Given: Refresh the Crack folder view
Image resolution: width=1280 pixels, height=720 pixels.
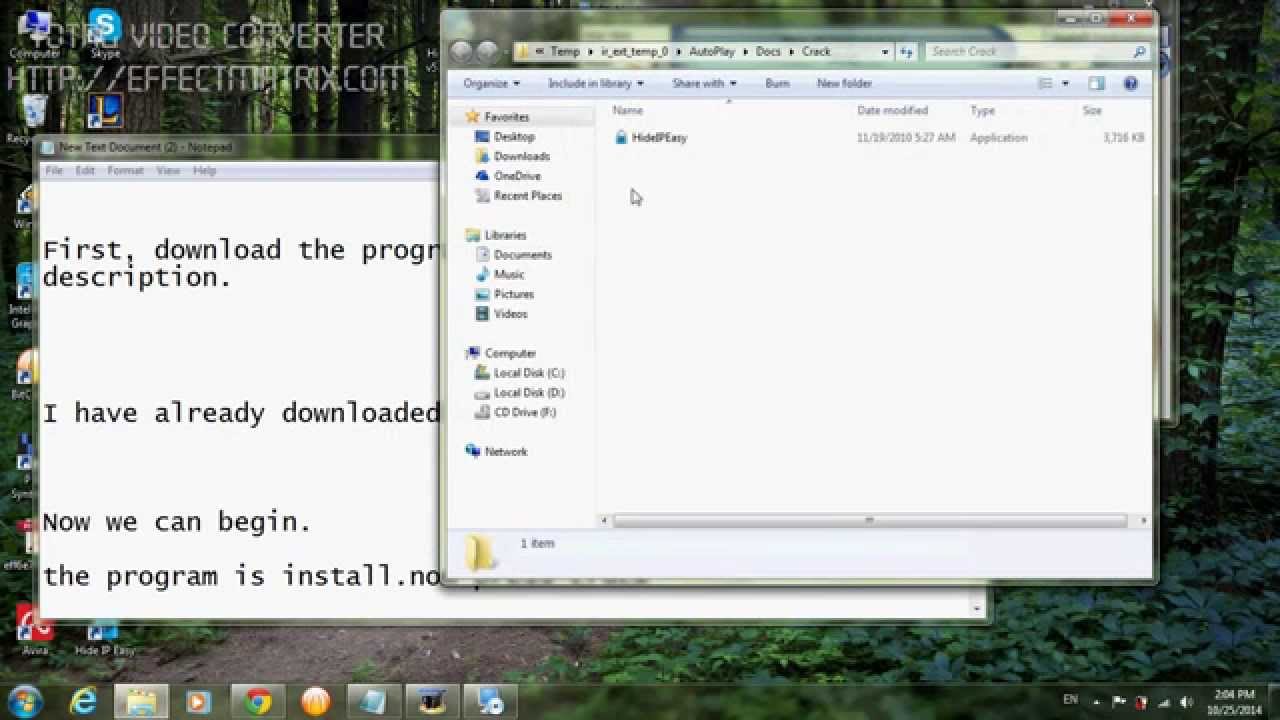Looking at the screenshot, I should tap(906, 51).
